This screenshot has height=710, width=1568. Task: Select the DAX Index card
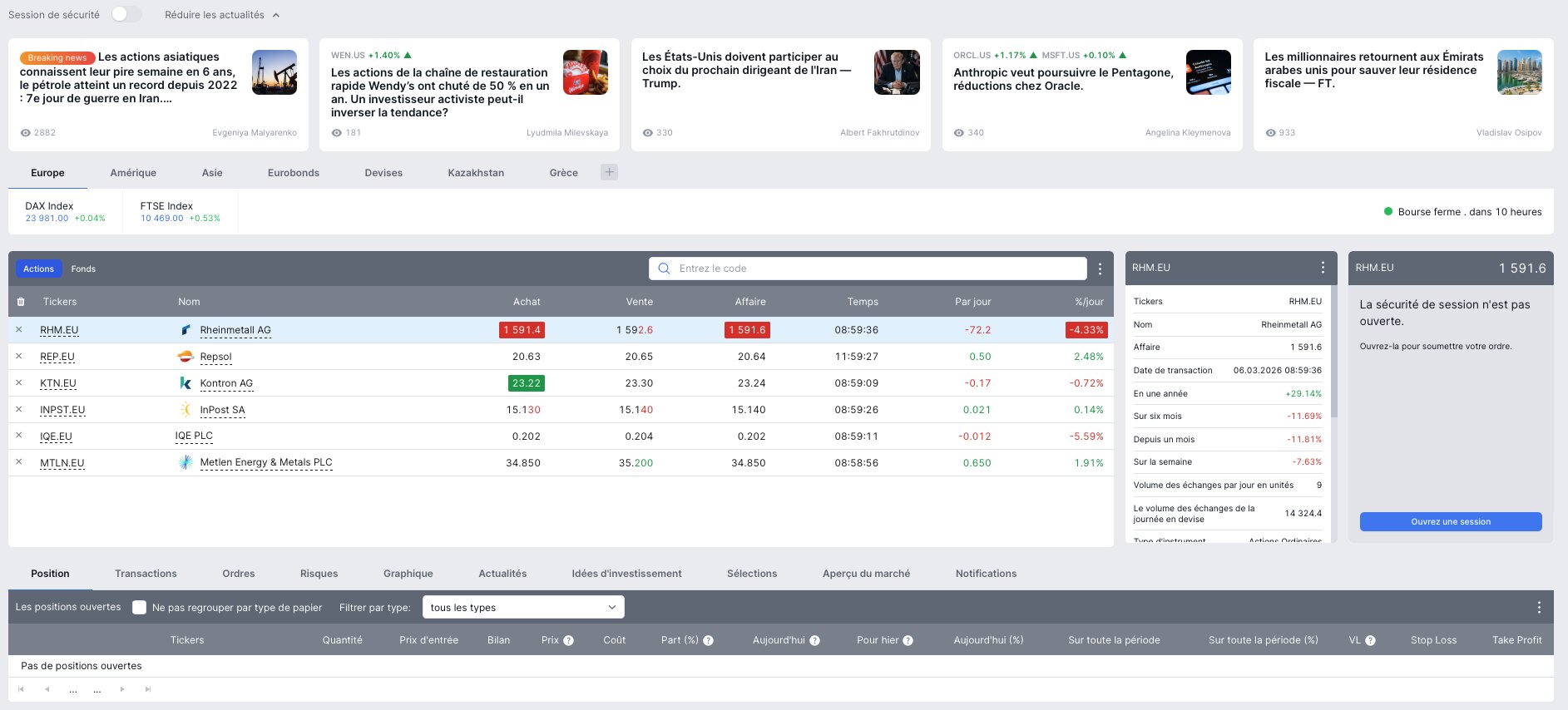tap(66, 211)
